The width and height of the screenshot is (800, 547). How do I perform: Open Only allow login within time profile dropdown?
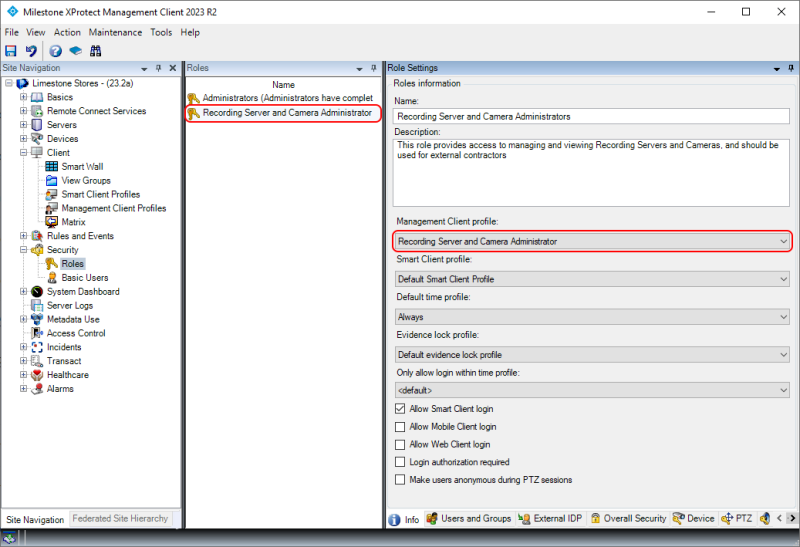tap(592, 390)
